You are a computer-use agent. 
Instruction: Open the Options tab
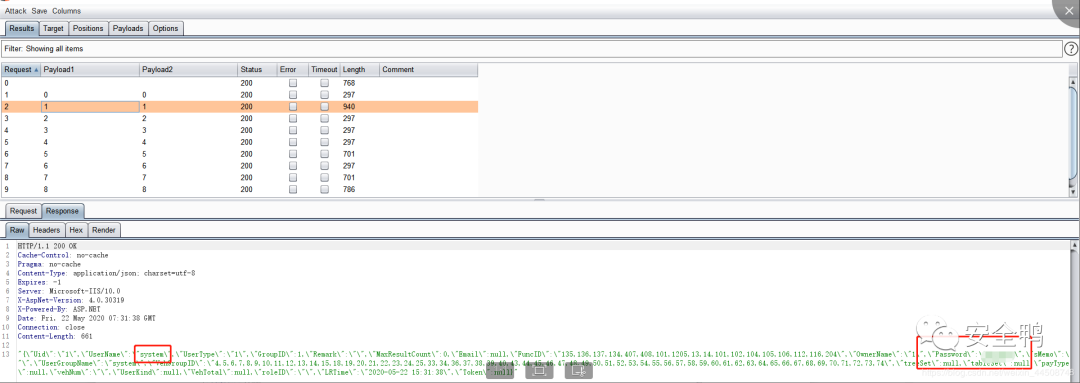coord(165,28)
